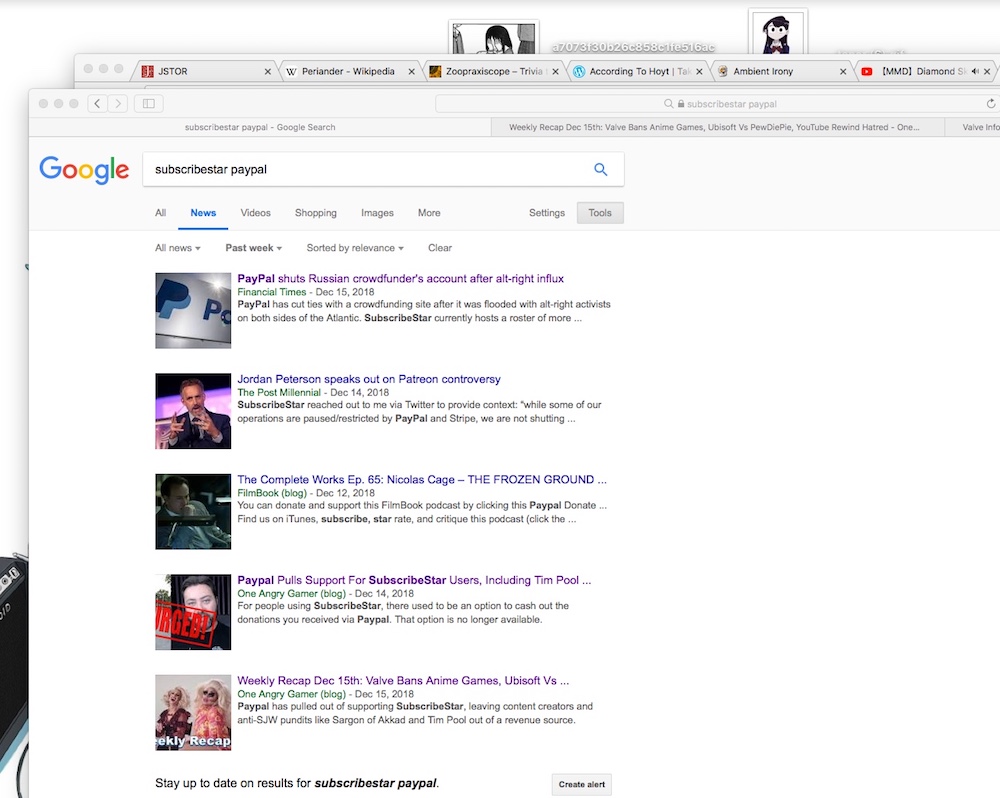Click Safari's forward arrow button

(118, 103)
